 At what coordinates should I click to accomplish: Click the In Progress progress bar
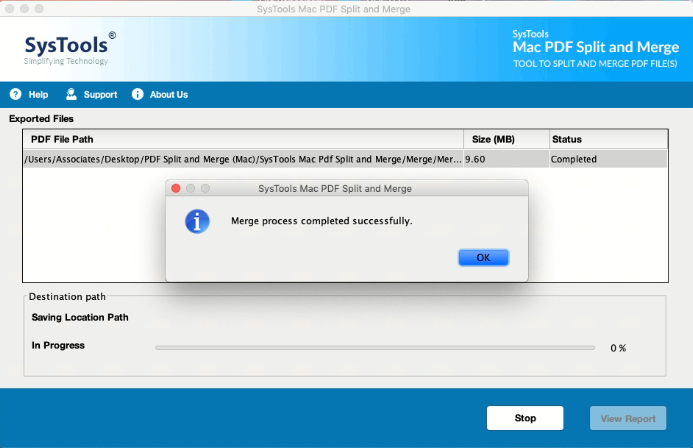[x=375, y=348]
